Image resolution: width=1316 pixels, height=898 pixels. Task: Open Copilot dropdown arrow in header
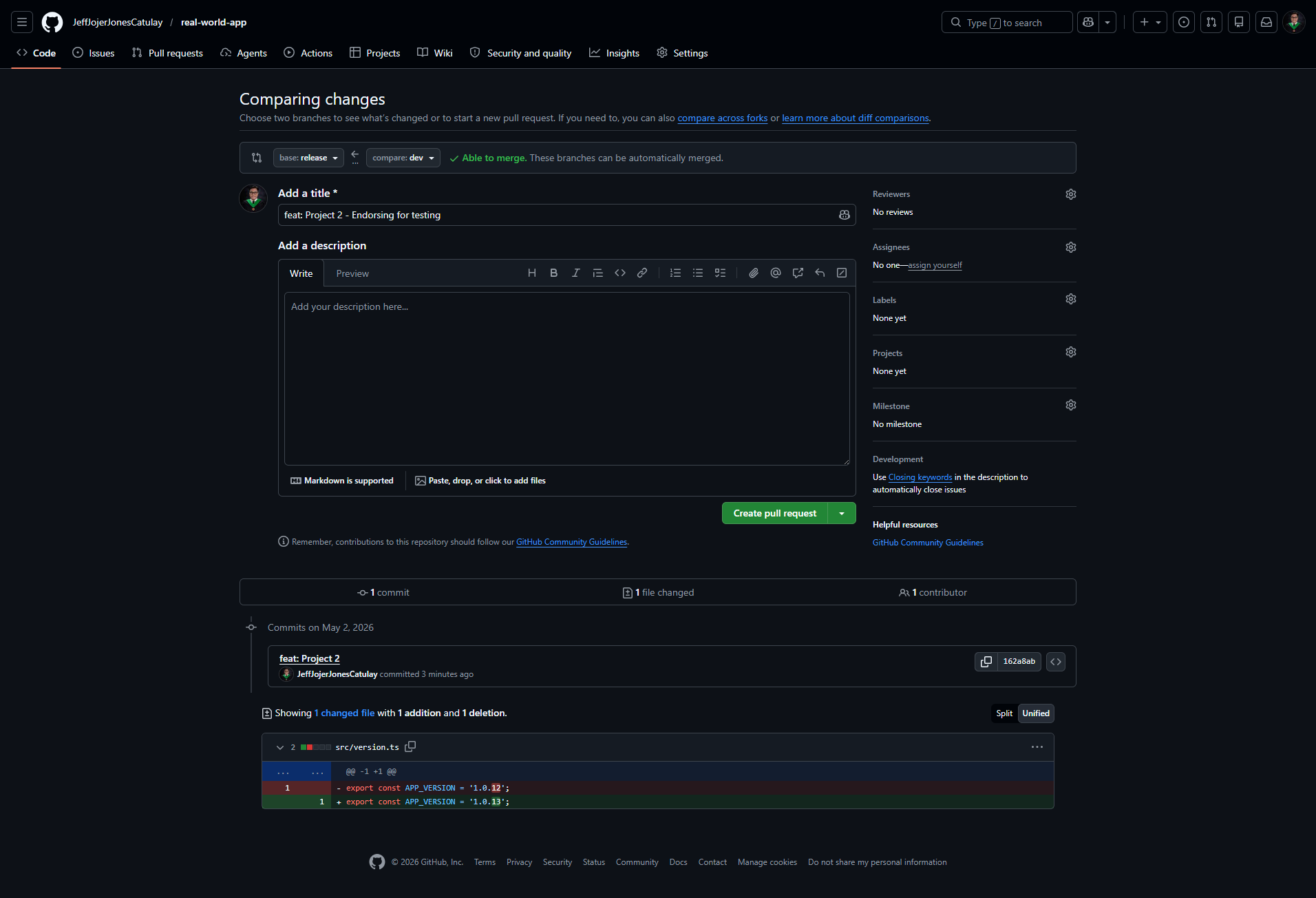tap(1107, 22)
